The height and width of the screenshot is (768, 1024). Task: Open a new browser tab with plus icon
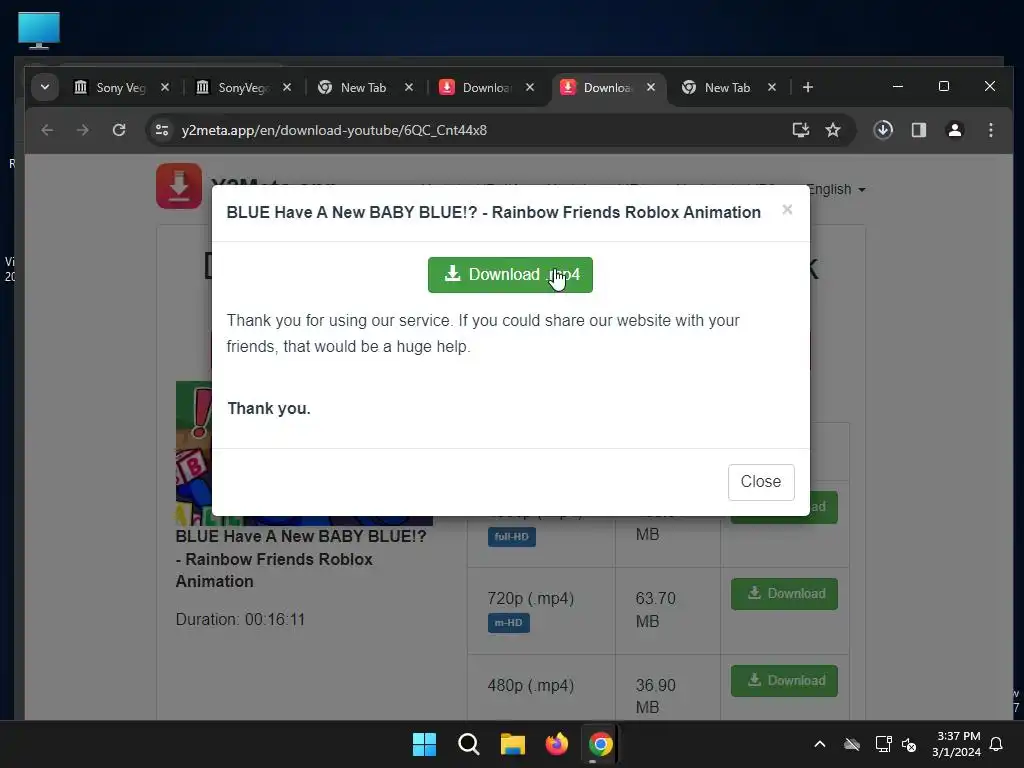(x=808, y=87)
